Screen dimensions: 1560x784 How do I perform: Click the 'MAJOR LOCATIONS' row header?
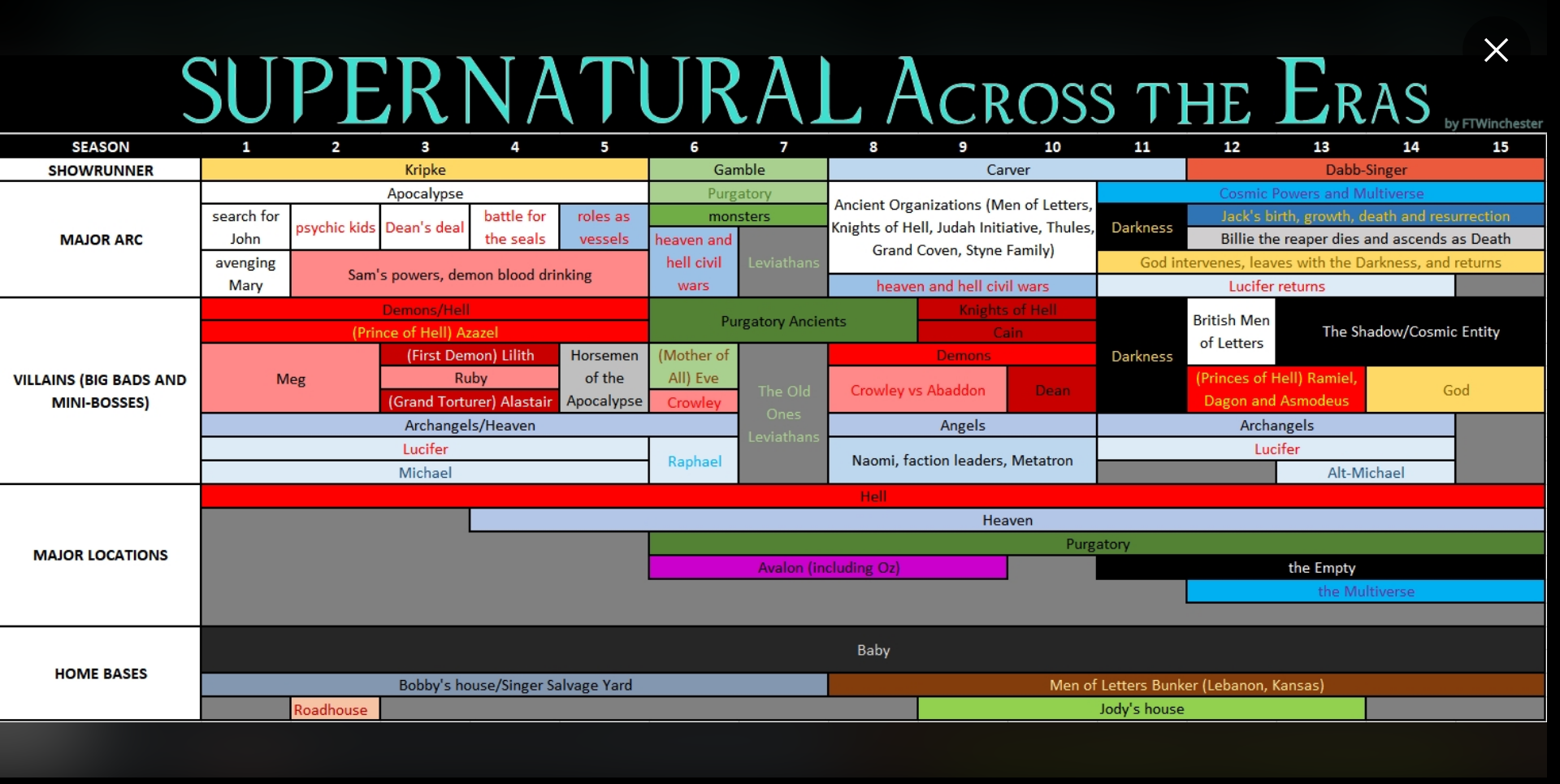pos(101,555)
